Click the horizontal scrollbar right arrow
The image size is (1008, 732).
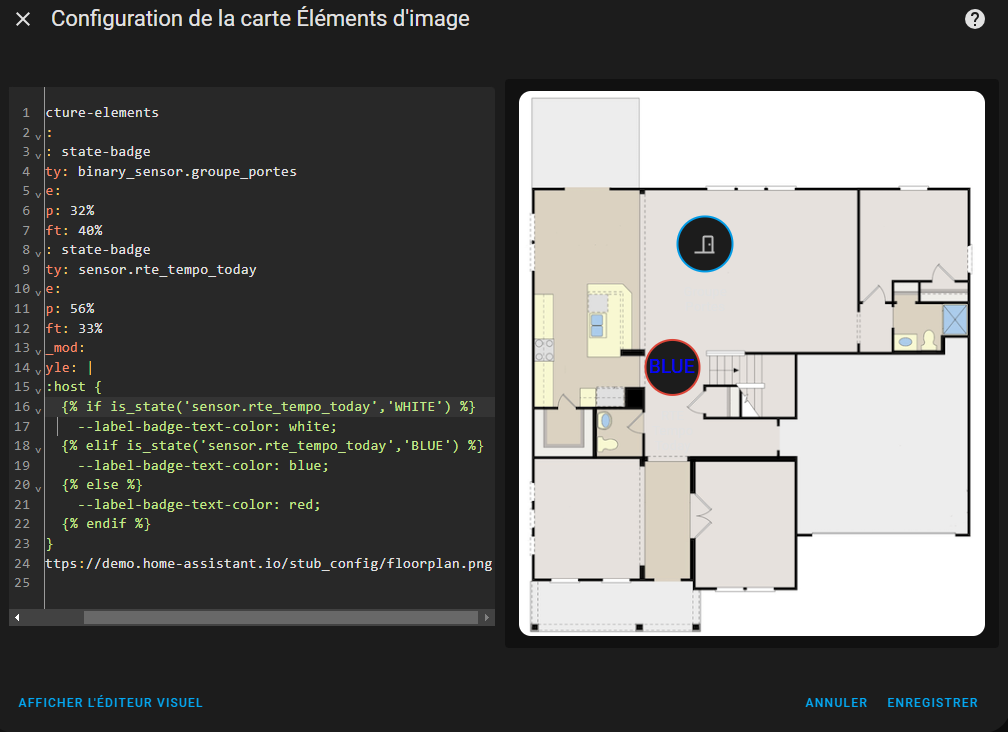pos(487,618)
